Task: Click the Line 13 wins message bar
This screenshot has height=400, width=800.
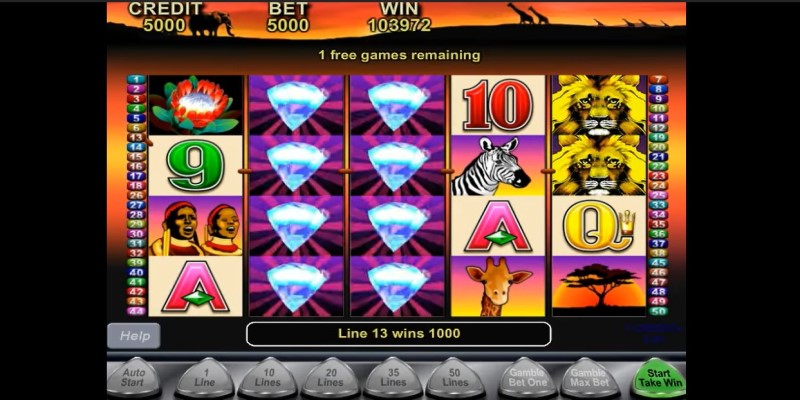Action: click(x=398, y=334)
